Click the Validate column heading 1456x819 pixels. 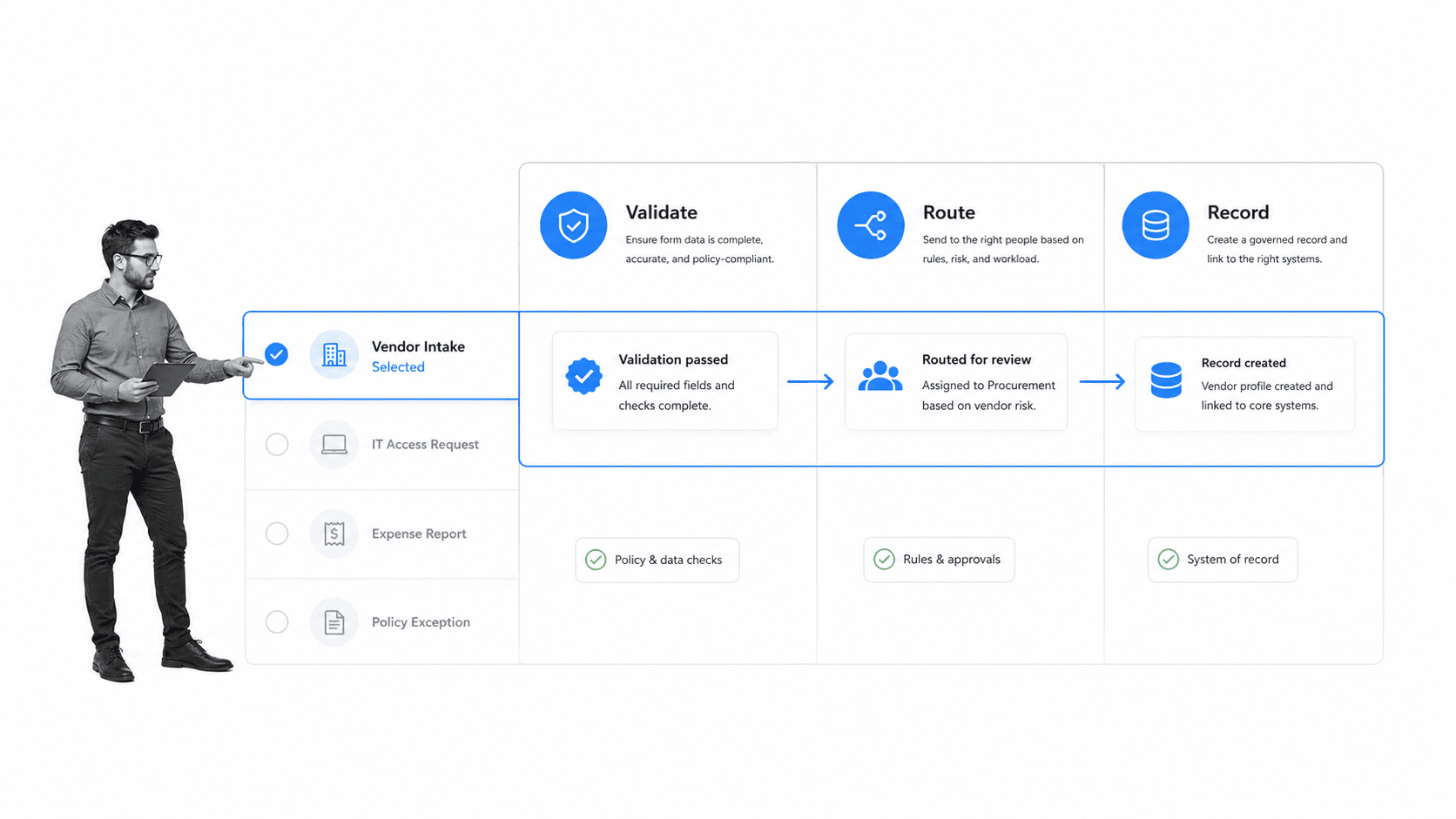click(662, 212)
